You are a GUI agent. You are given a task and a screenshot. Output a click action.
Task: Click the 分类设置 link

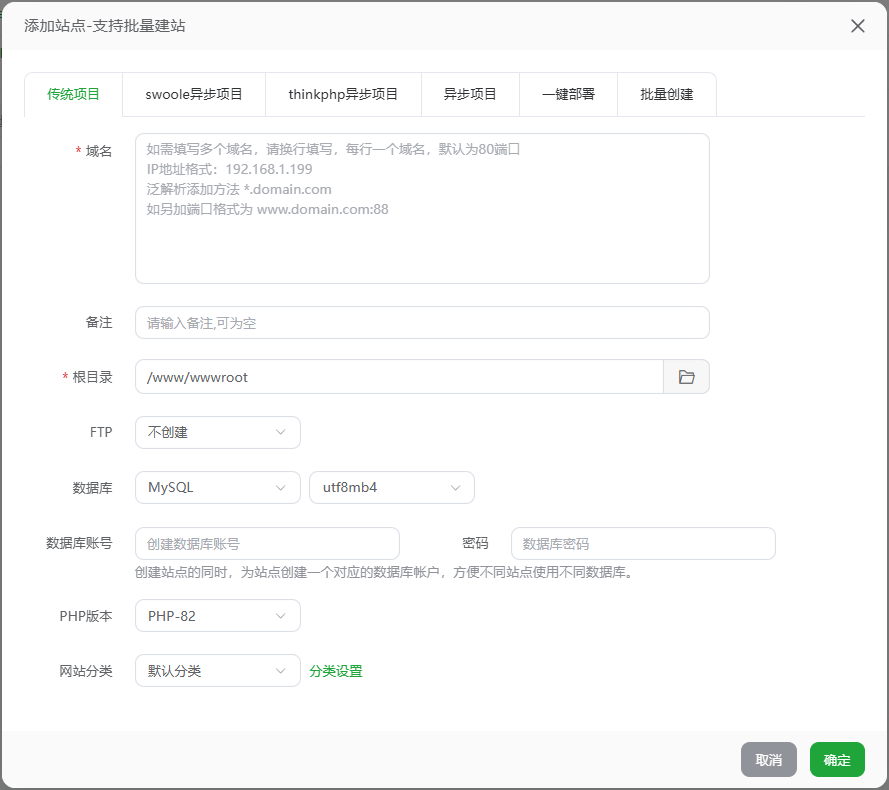click(x=336, y=672)
